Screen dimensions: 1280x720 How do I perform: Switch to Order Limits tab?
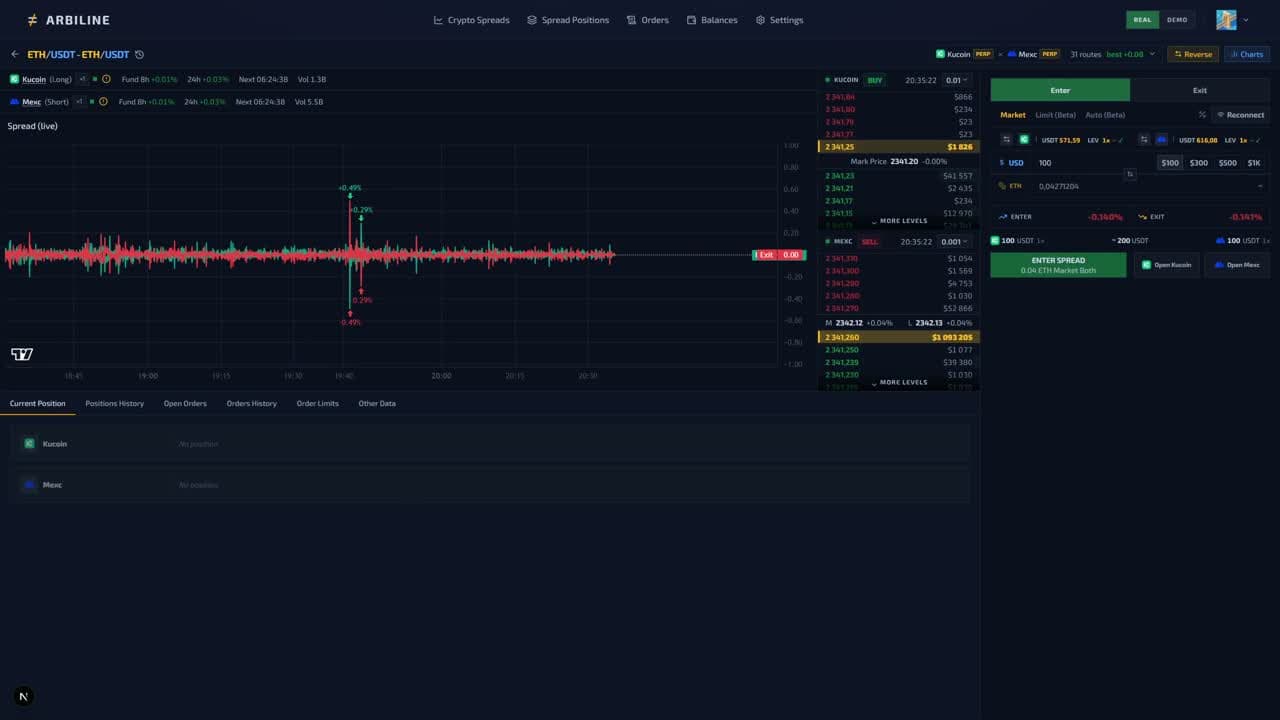(317, 404)
